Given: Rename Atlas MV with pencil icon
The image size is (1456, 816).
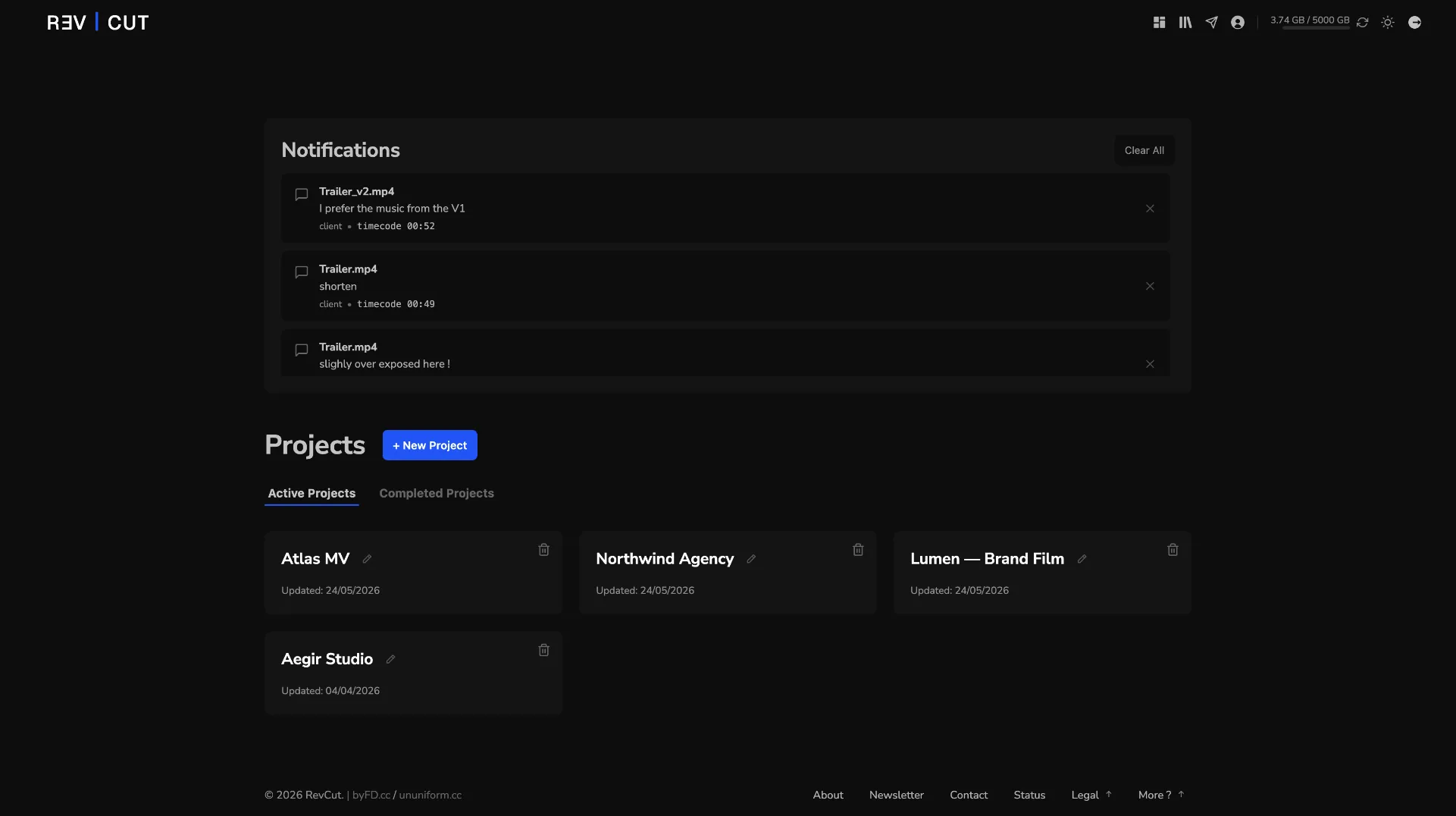Looking at the screenshot, I should (367, 559).
